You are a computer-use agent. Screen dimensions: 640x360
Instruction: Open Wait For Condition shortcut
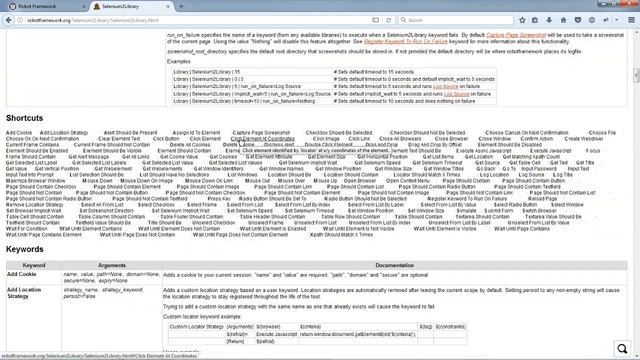27,229
